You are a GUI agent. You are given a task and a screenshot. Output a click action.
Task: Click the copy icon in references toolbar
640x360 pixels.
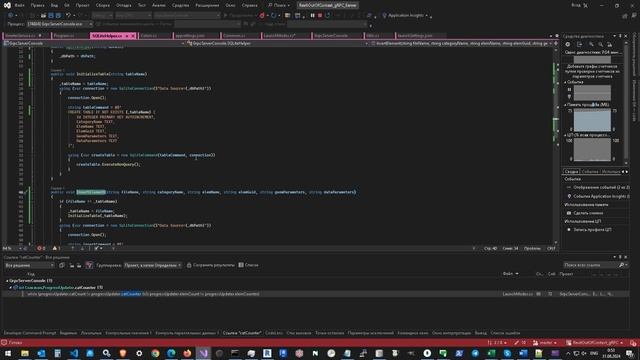62,265
